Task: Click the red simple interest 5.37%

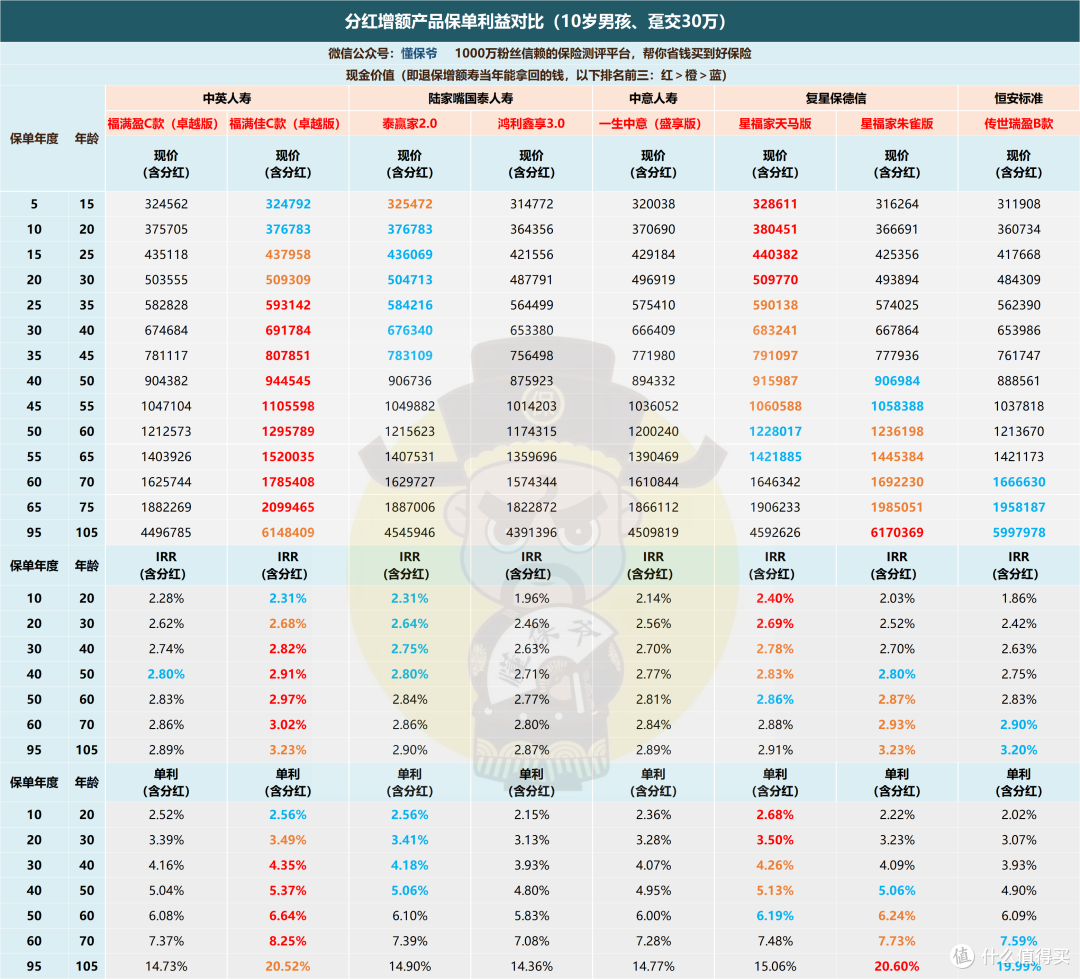Action: (x=288, y=890)
